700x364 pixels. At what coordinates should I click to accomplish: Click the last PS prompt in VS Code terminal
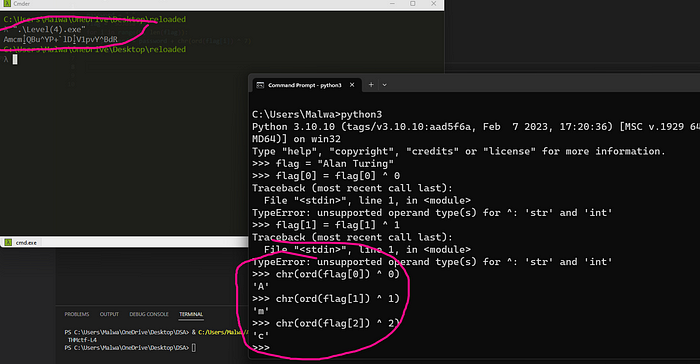point(130,347)
